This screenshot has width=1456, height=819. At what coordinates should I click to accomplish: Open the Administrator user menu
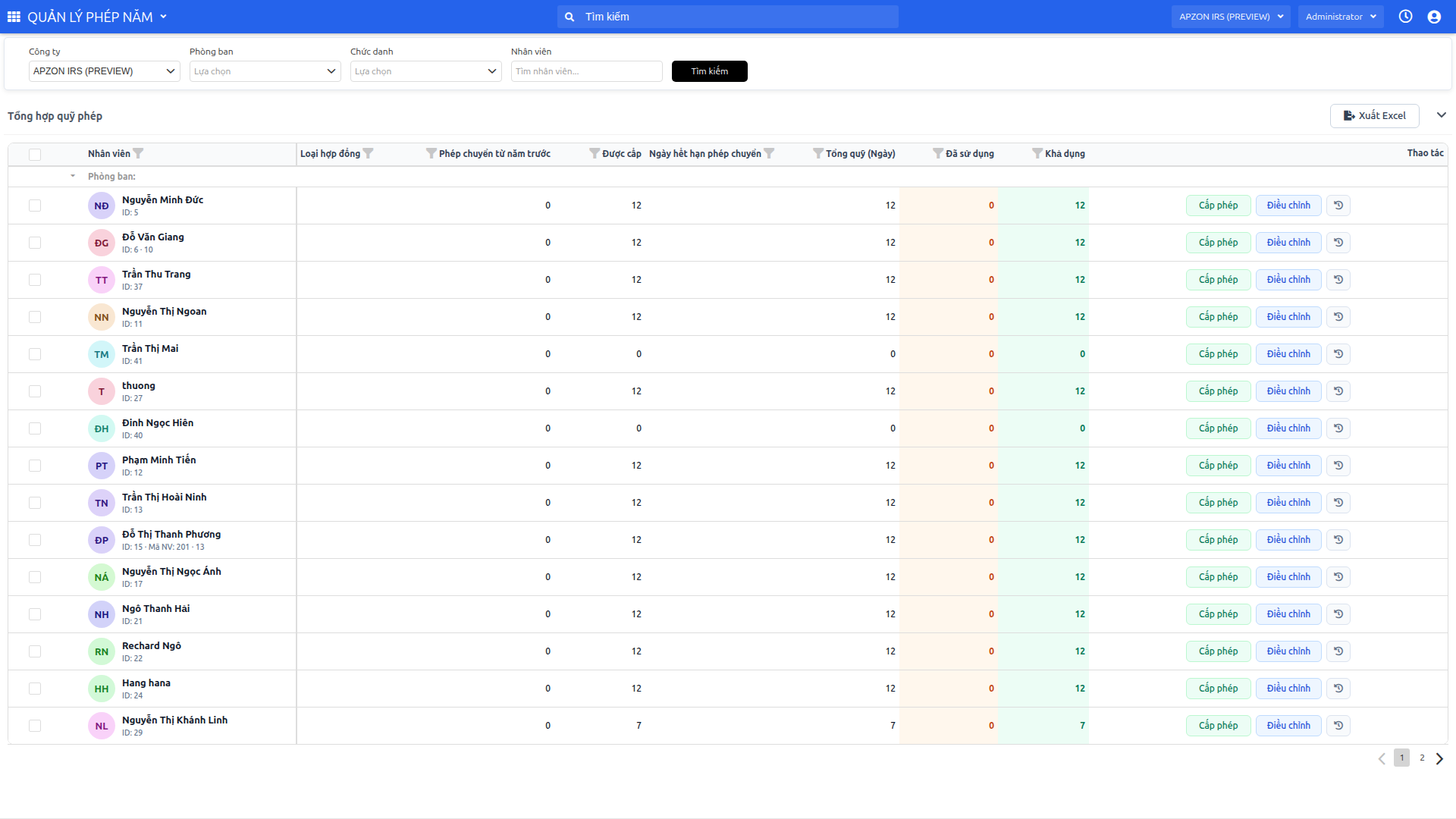[1341, 17]
